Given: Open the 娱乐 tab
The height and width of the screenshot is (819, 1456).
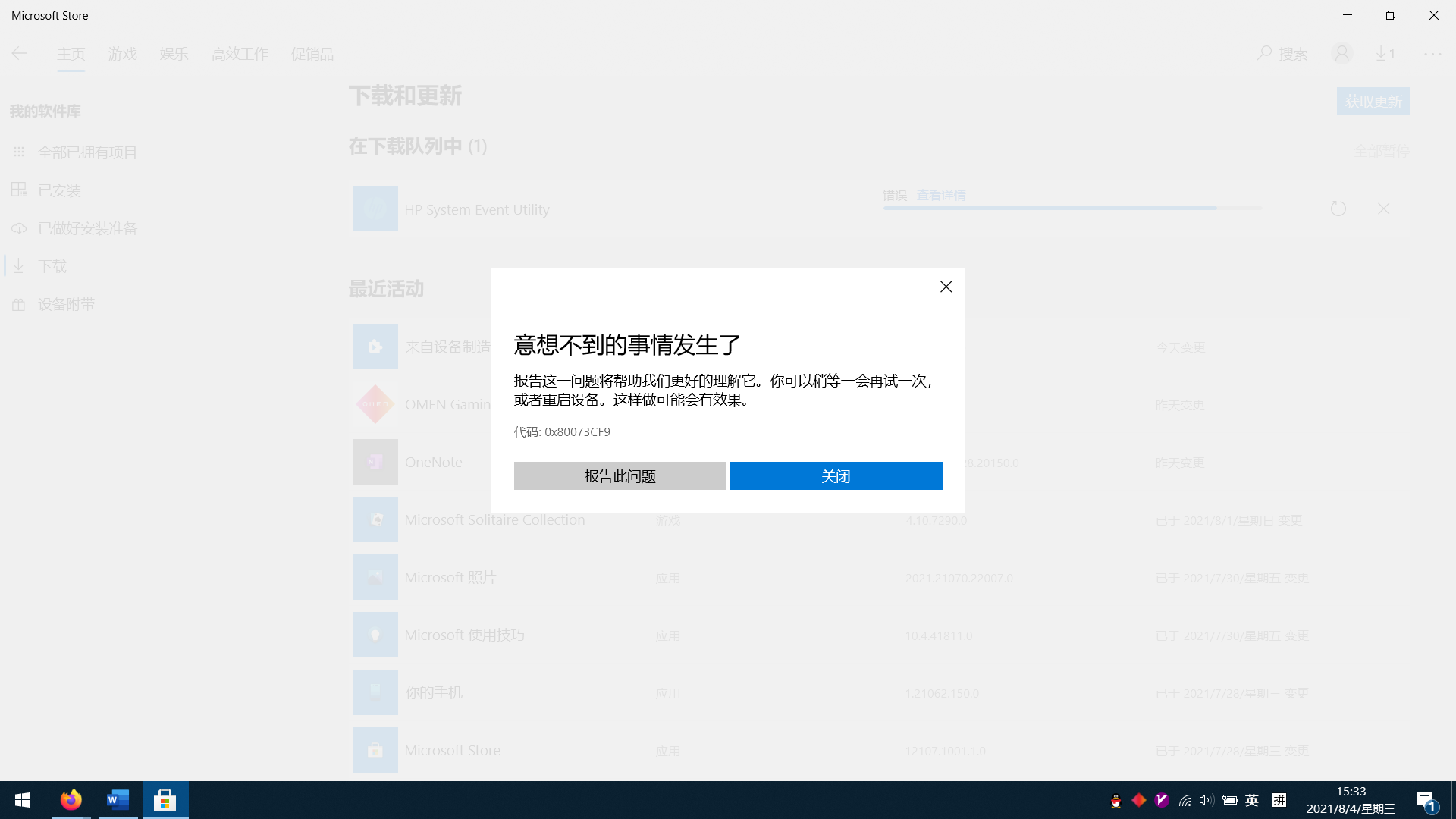Looking at the screenshot, I should (174, 54).
